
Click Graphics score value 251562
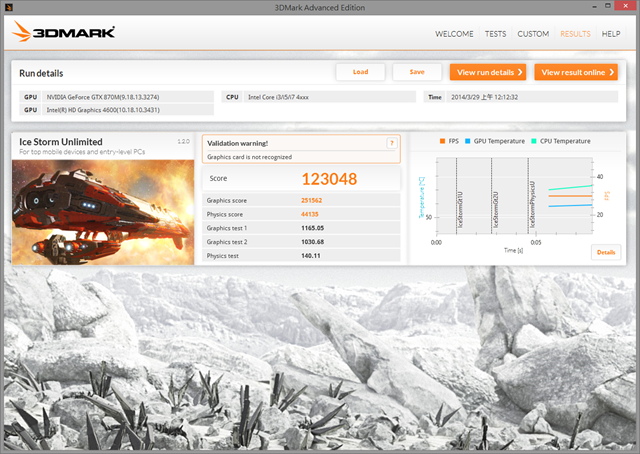311,200
